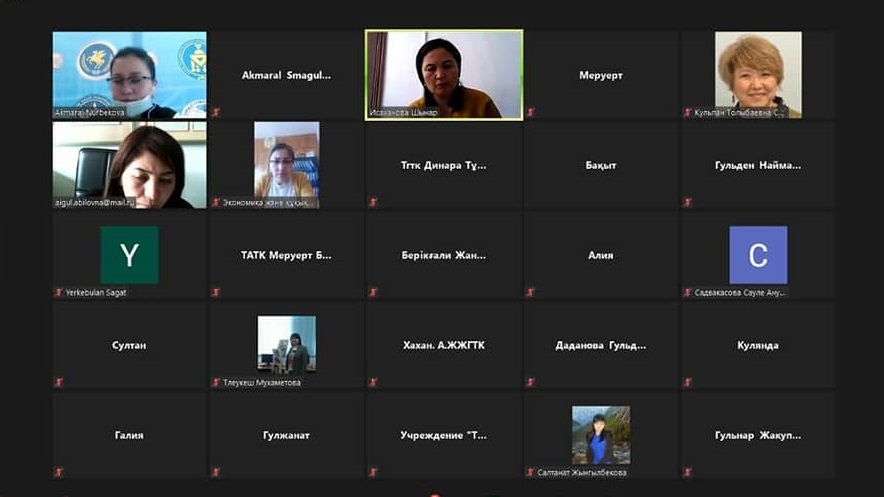Select the Даданова Гульд... participant tile
Screen dimensions: 884x497
point(601,345)
